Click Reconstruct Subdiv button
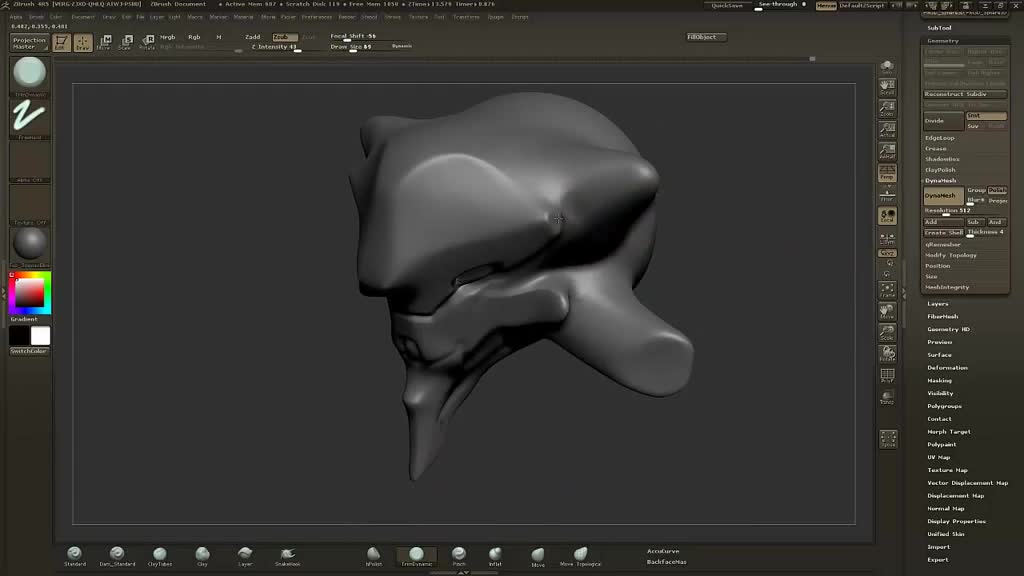Screen dimensions: 1024x576 click(x=965, y=94)
